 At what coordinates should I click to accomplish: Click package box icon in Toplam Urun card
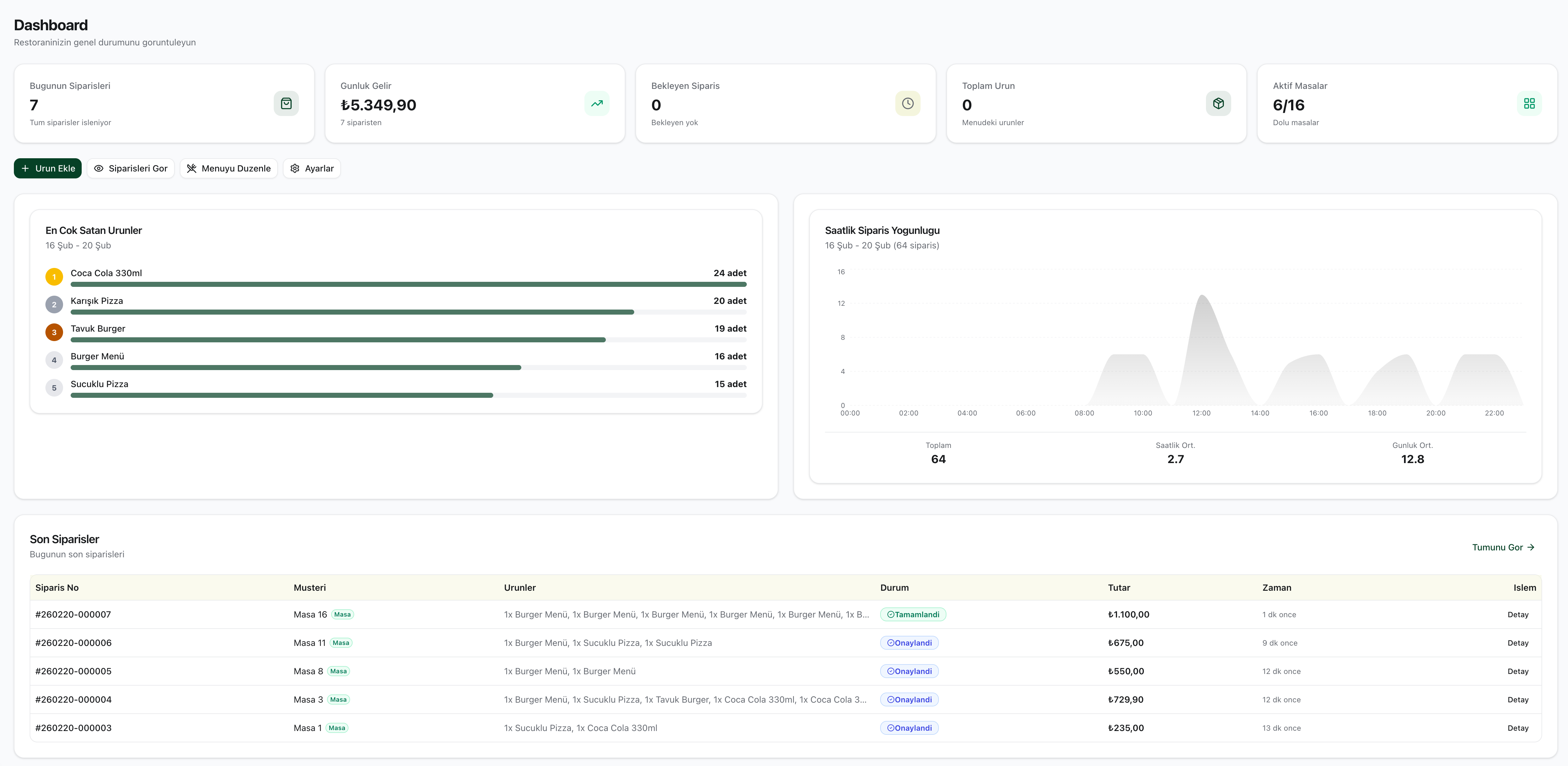pos(1218,103)
